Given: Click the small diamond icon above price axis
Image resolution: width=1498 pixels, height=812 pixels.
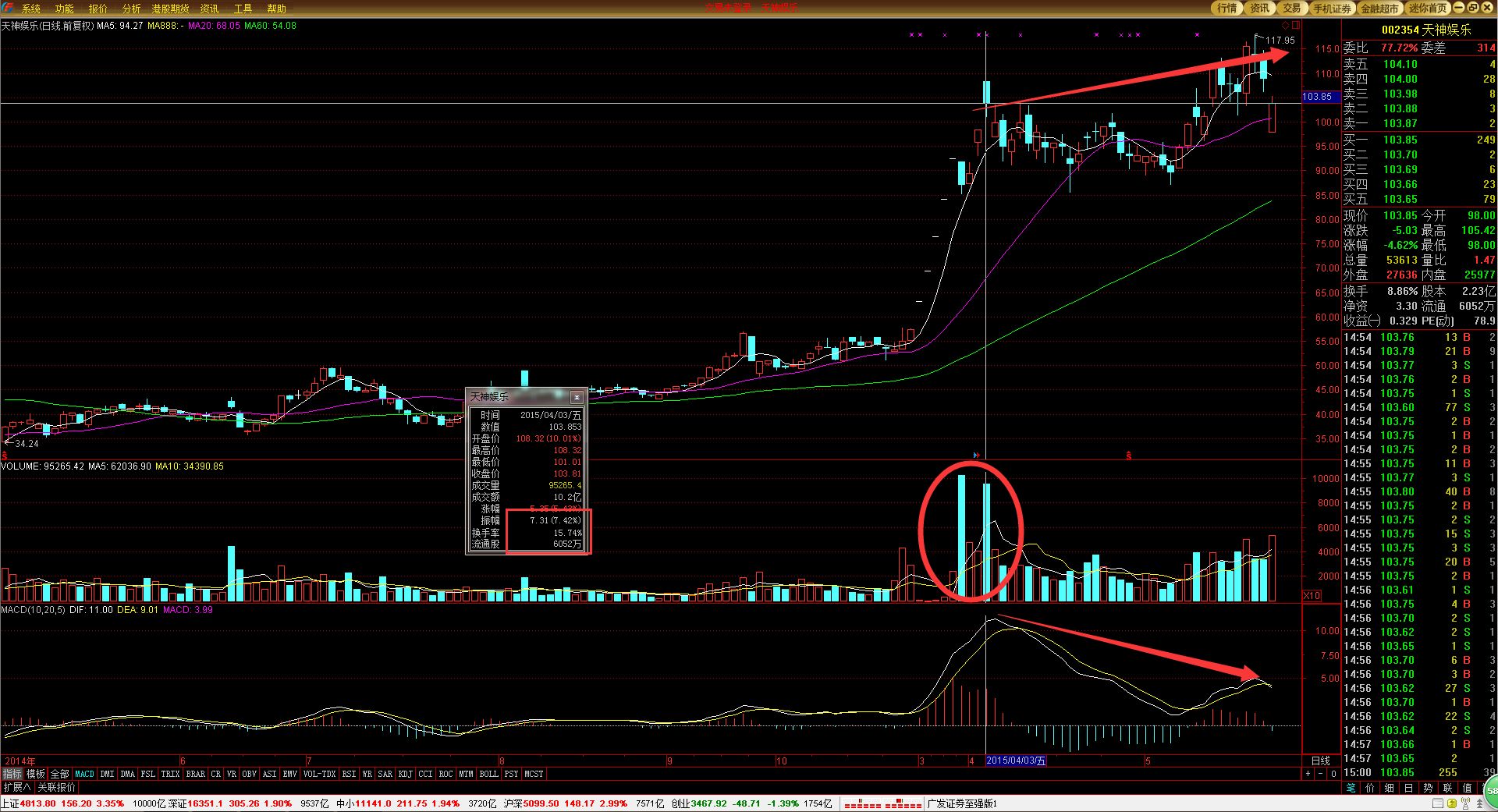Looking at the screenshot, I should (1286, 25).
